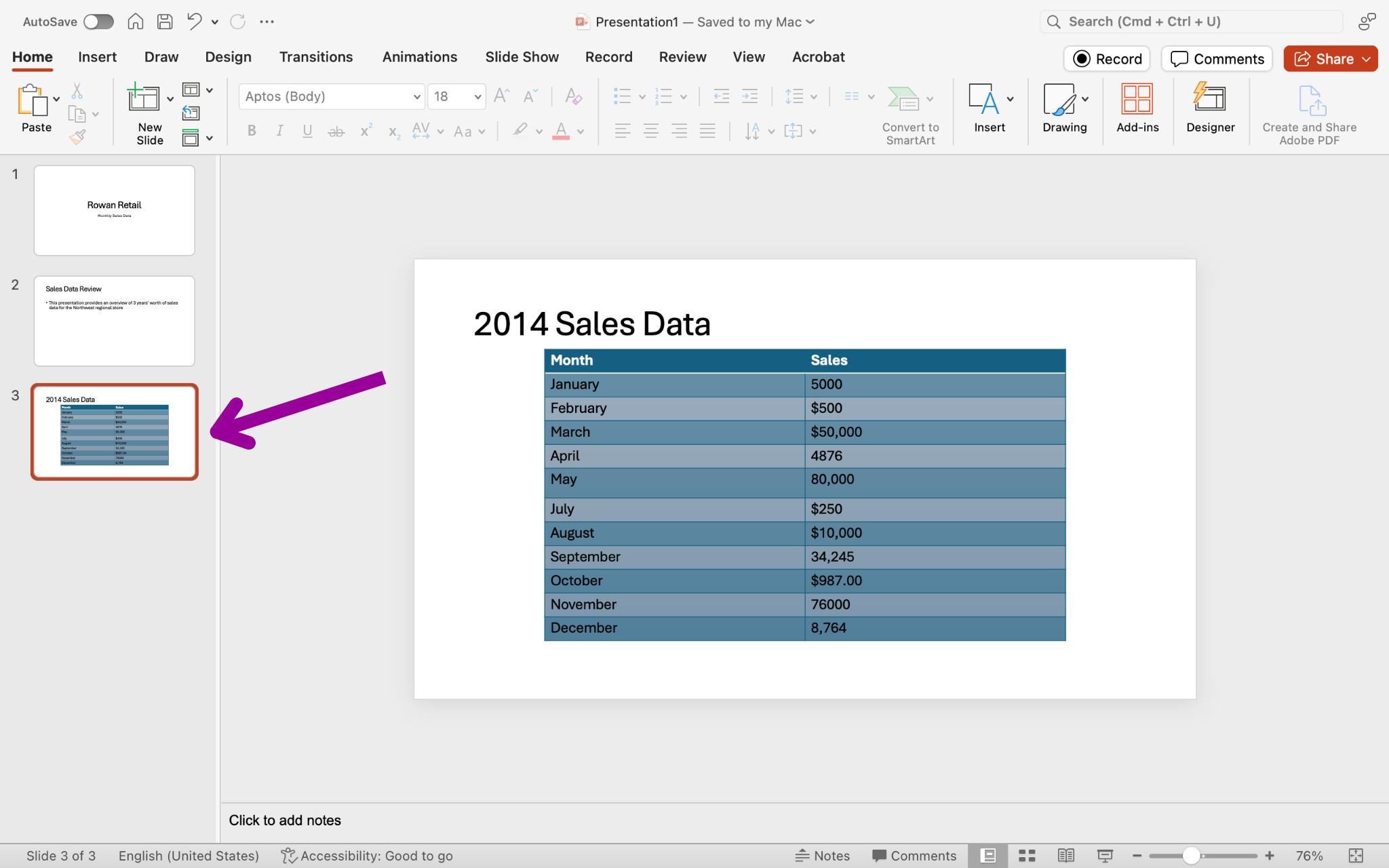The width and height of the screenshot is (1389, 868).
Task: Click Center text alignment icon
Action: click(651, 131)
